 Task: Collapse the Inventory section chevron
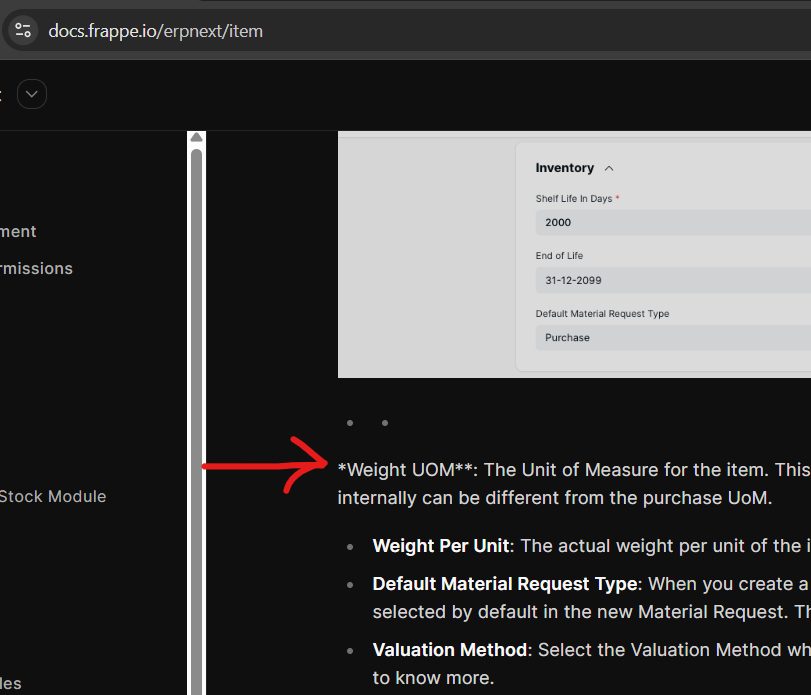click(x=609, y=169)
